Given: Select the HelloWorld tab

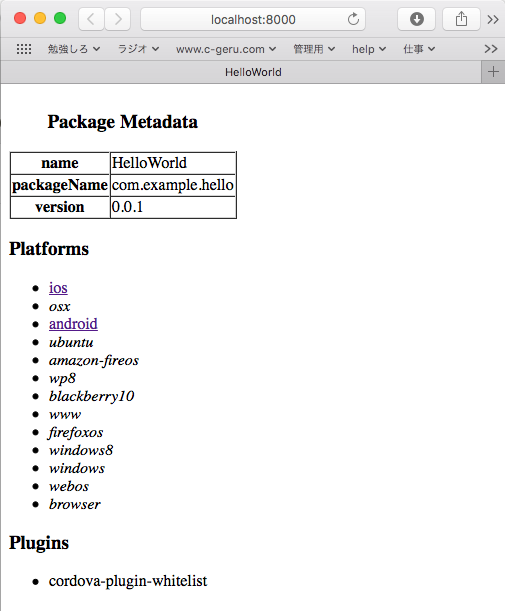Looking at the screenshot, I should (x=241, y=72).
